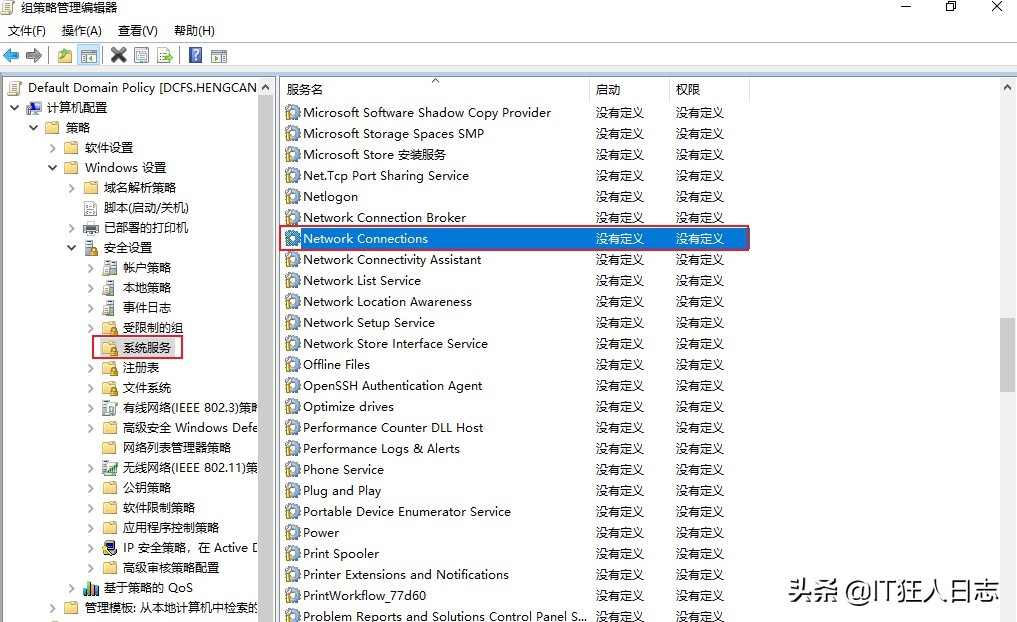Open the 操作(A) menu

[81, 31]
